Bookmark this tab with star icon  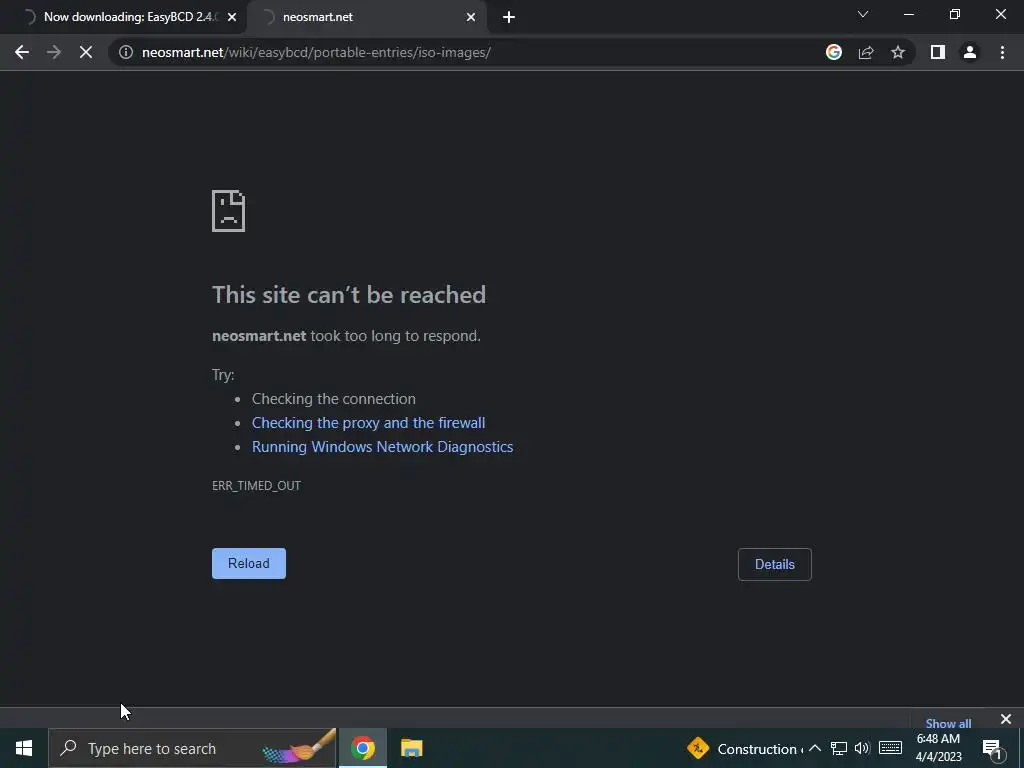[898, 52]
